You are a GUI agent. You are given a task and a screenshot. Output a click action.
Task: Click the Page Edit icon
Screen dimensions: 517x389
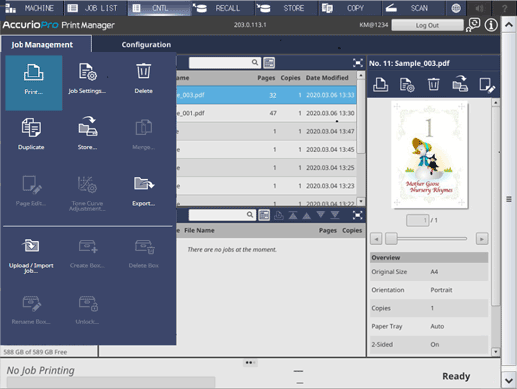coord(31,191)
